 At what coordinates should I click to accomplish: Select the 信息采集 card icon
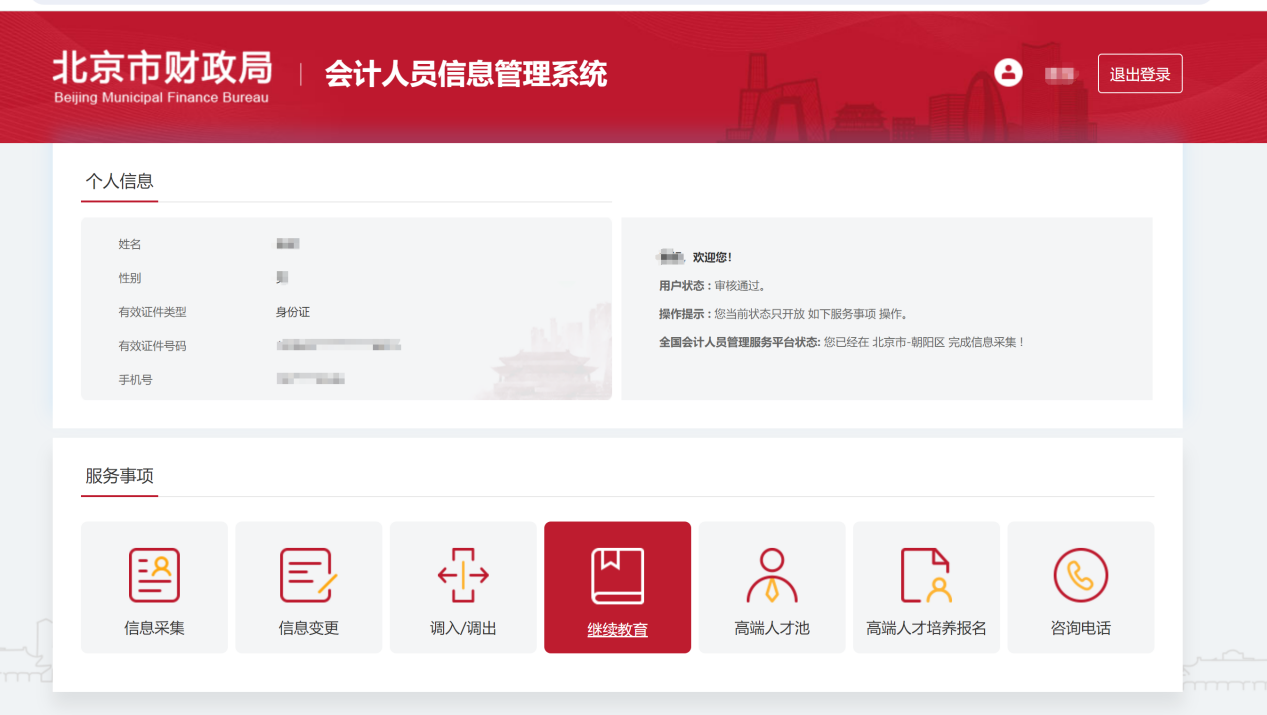coord(154,574)
